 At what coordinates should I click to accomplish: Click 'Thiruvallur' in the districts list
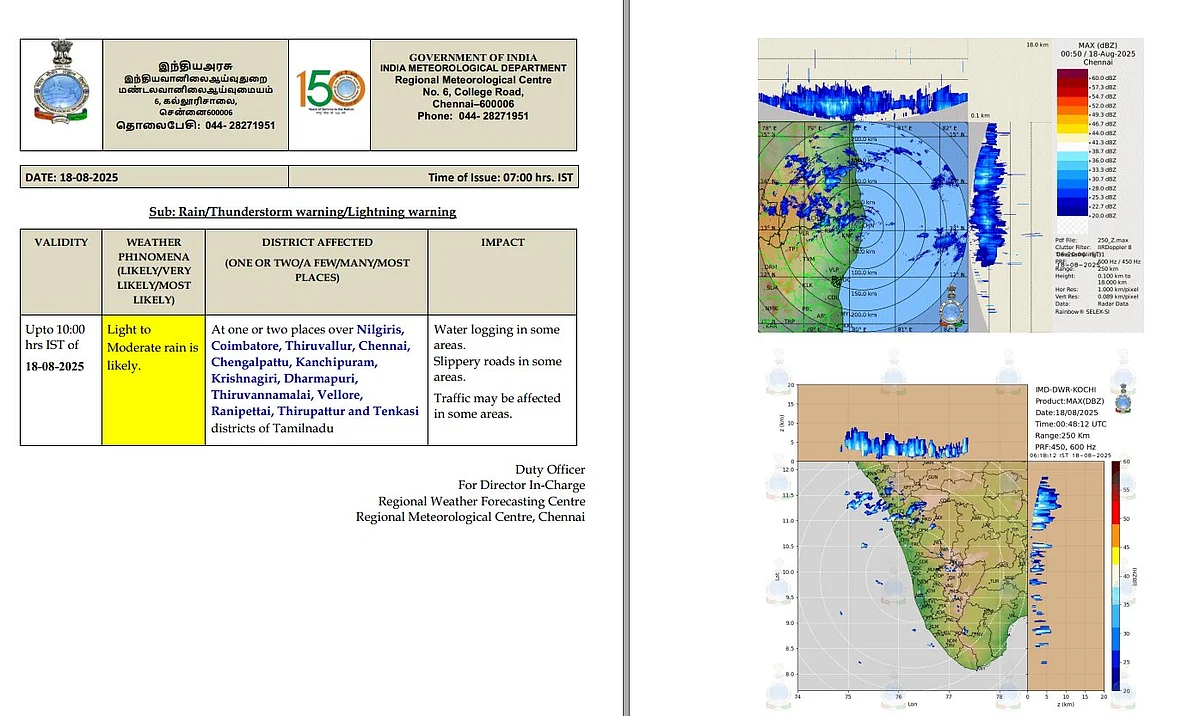317,346
